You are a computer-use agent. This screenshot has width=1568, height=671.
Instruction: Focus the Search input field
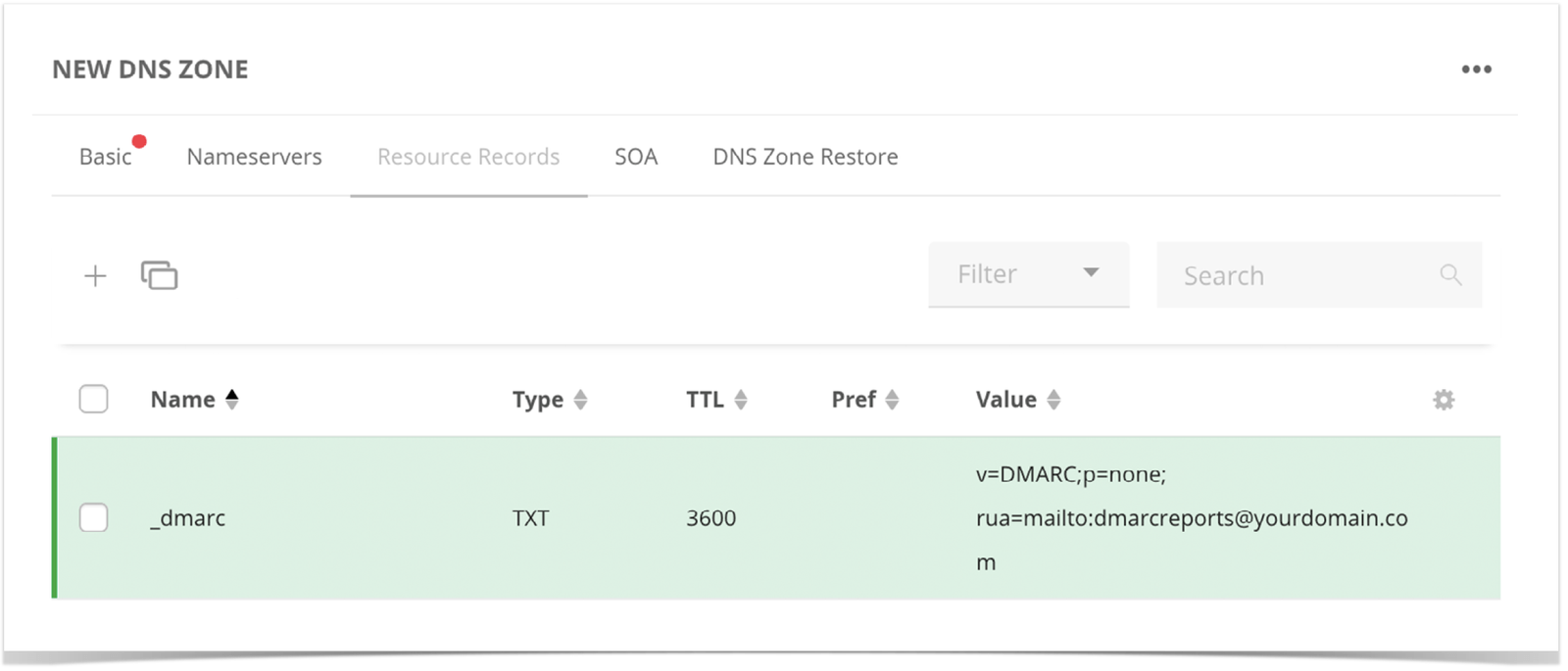pyautogui.click(x=1319, y=275)
